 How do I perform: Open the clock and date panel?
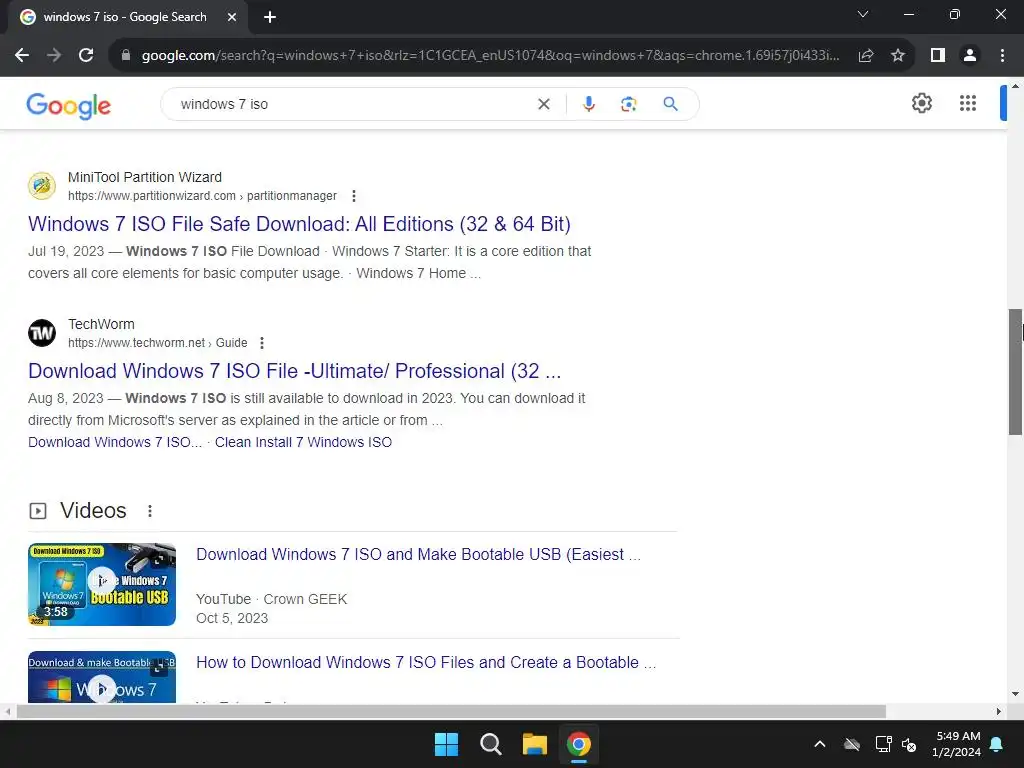[x=957, y=744]
